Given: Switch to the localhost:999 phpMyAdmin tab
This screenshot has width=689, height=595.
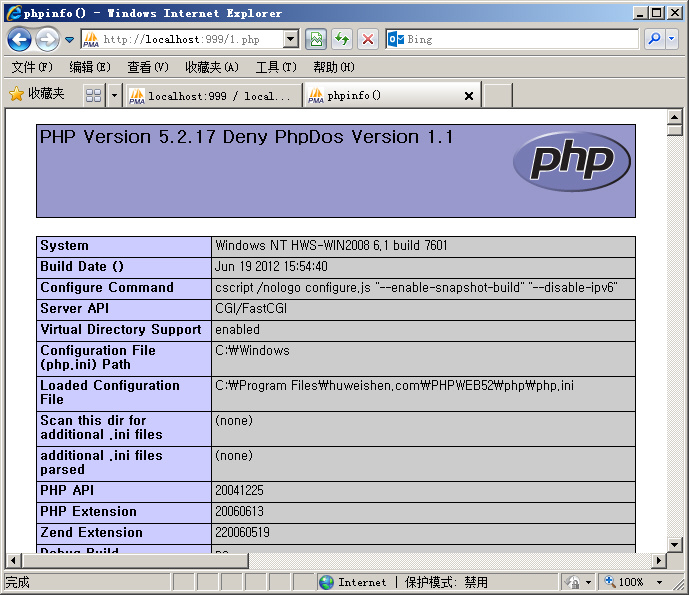Looking at the screenshot, I should [212, 96].
